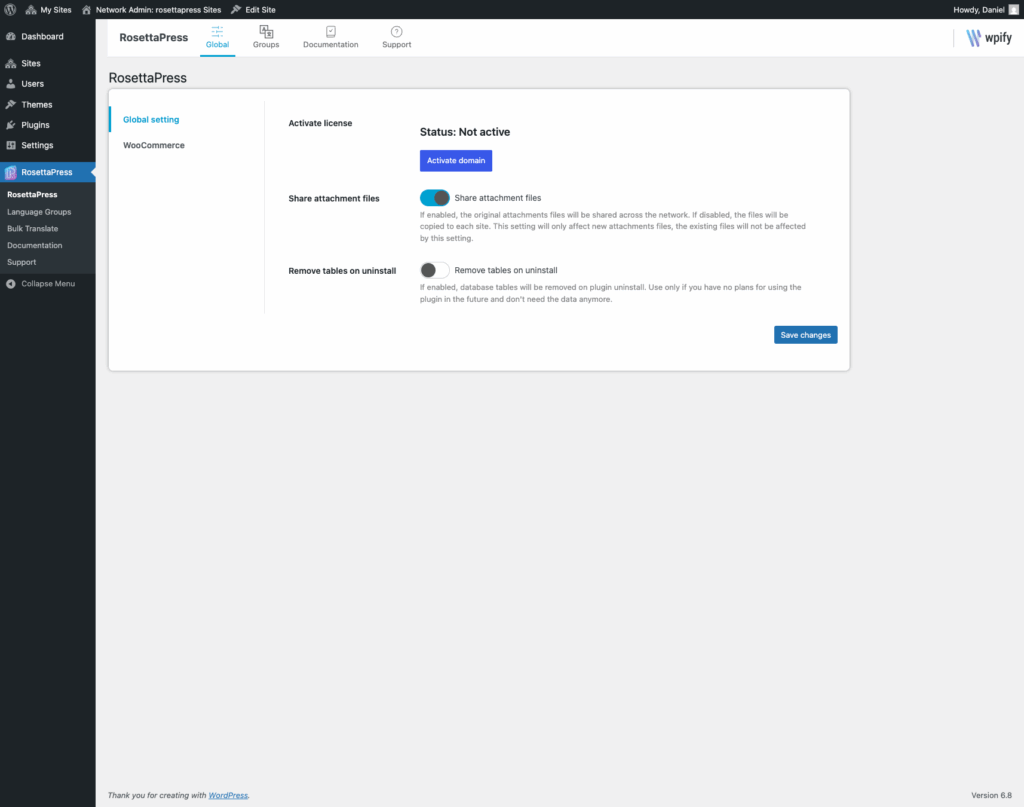Click the user avatar in admin bar
Viewport: 1024px width, 807px height.
click(x=1014, y=10)
